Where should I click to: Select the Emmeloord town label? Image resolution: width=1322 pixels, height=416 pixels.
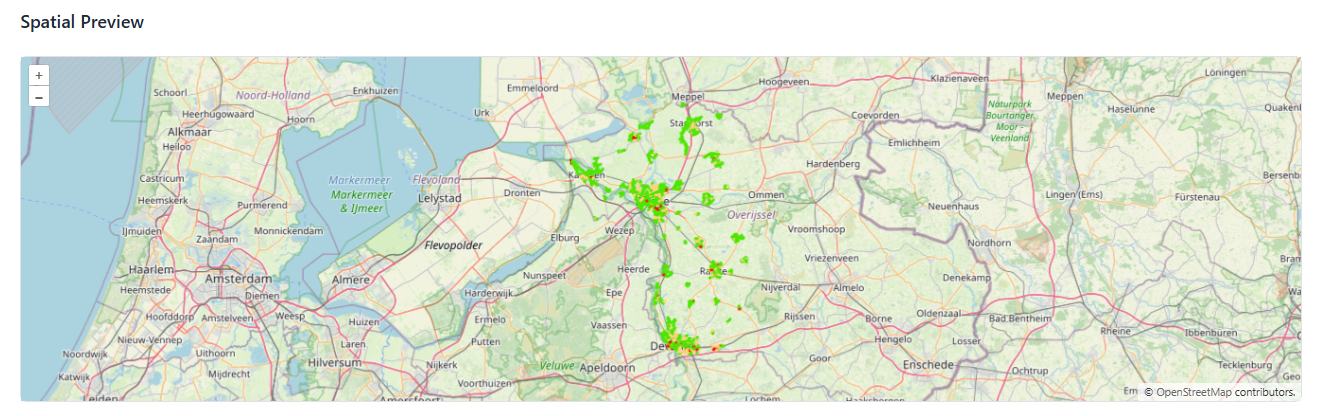coord(532,88)
